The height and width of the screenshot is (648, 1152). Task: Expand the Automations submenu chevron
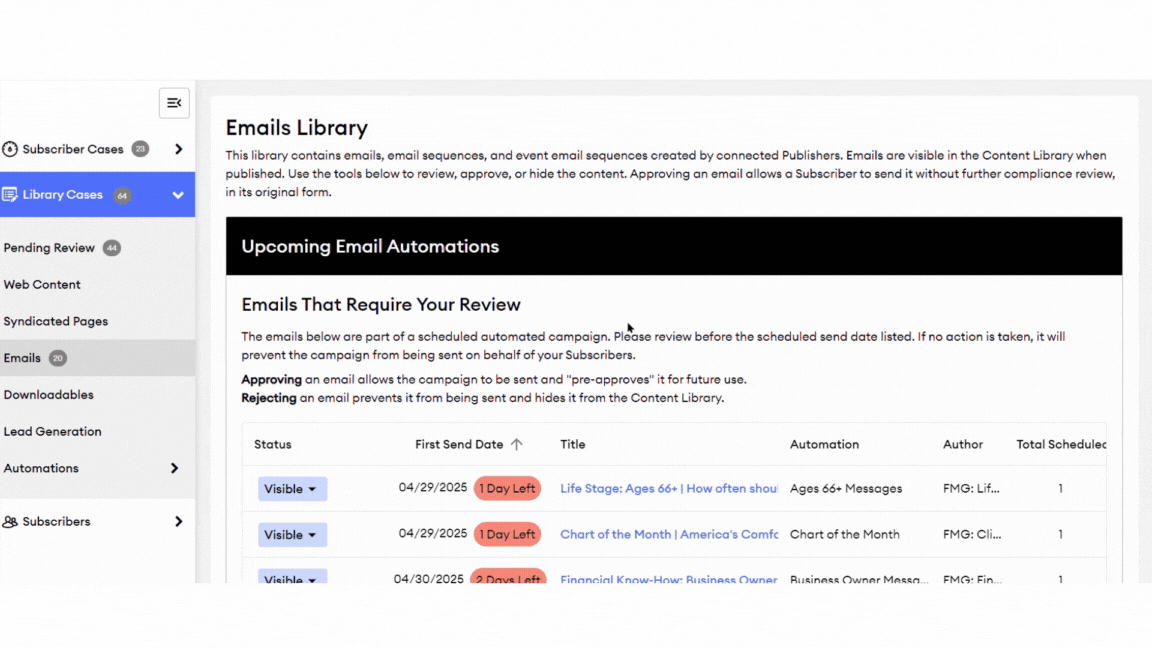click(175, 468)
